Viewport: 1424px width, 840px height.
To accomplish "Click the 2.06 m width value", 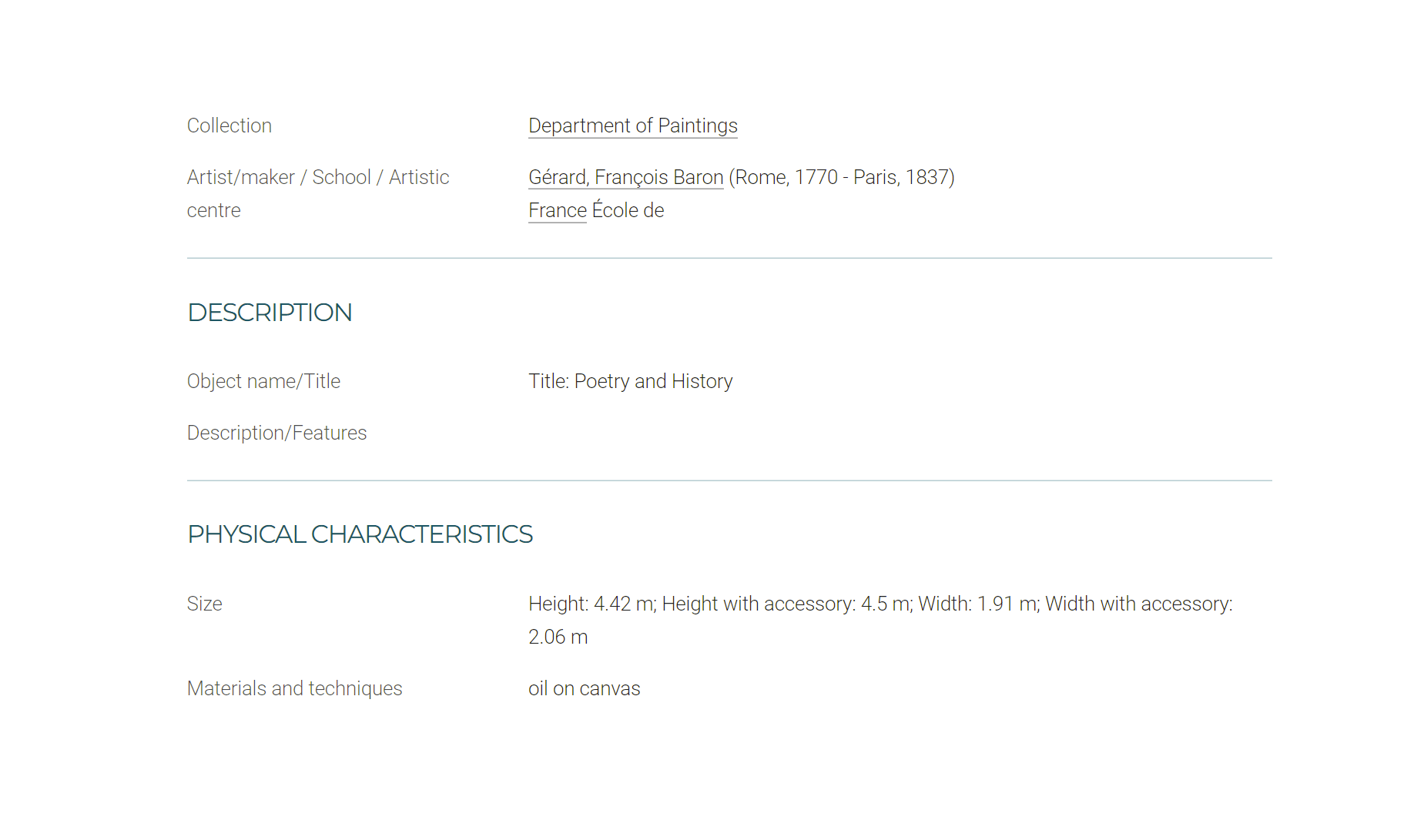I will click(x=558, y=637).
